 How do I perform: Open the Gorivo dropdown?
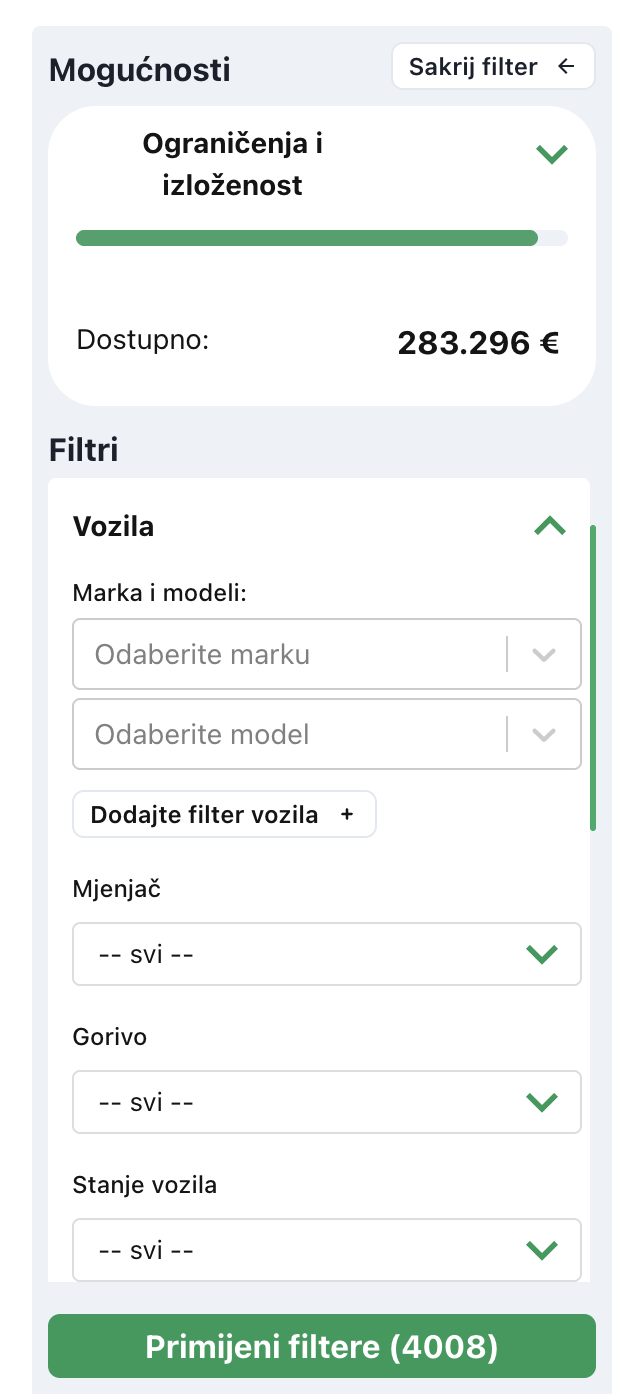300,1102
